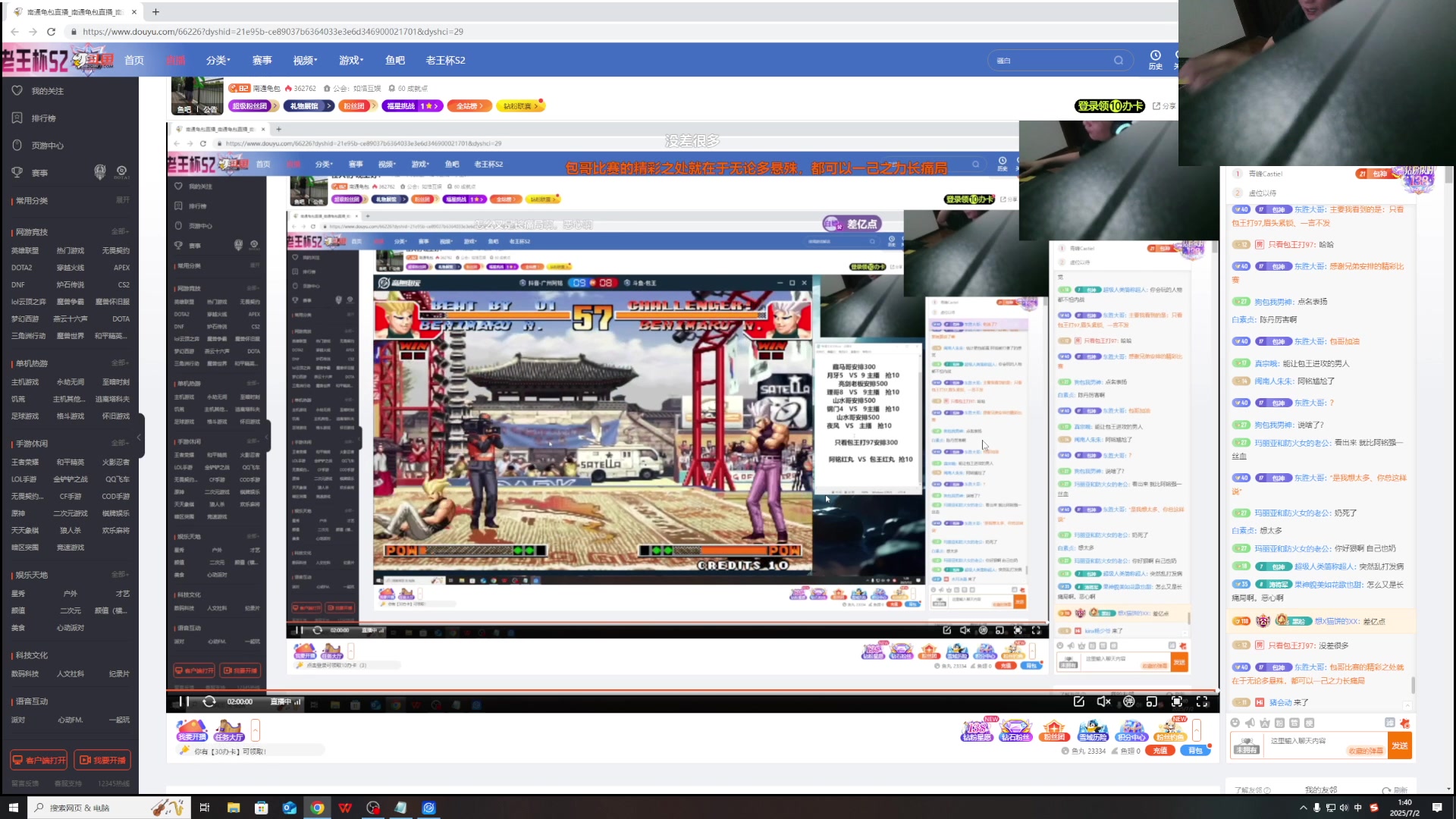Toggle the Chinese input method indicator
Screen dimensions: 1456x819
click(1358, 808)
